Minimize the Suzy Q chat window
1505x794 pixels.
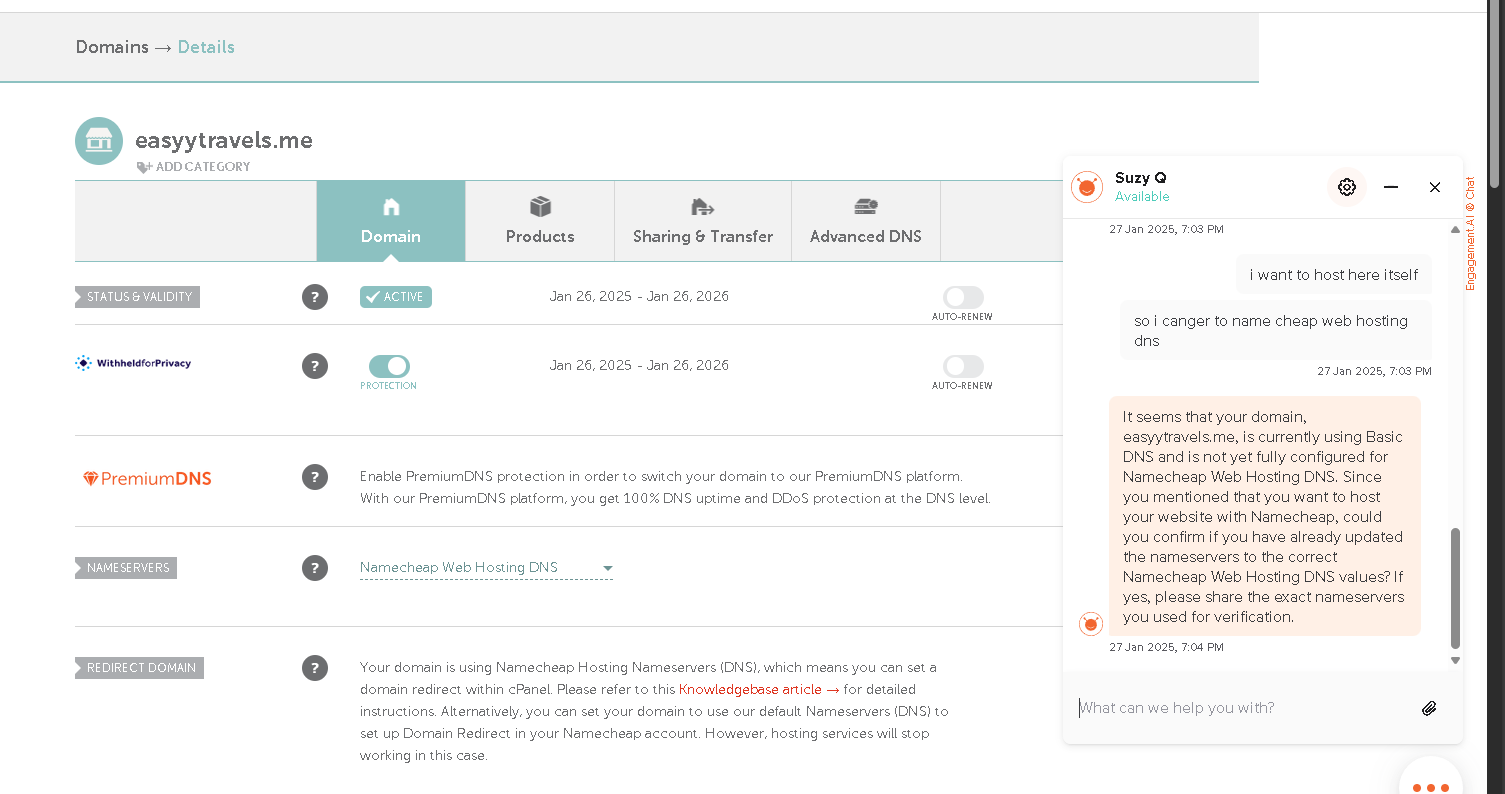tap(1390, 187)
